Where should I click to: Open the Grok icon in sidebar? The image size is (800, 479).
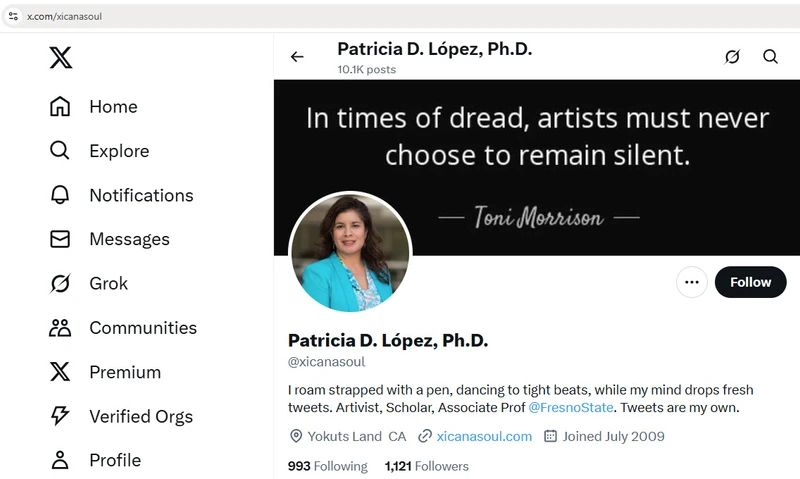[60, 283]
